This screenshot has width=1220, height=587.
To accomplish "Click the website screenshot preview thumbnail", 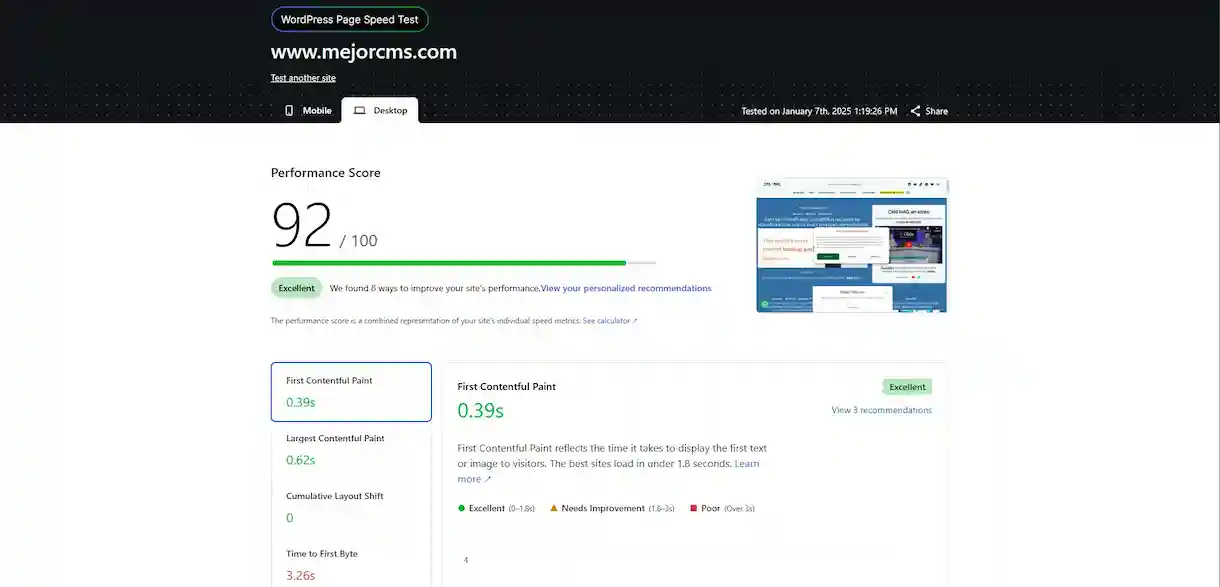I will coord(851,246).
